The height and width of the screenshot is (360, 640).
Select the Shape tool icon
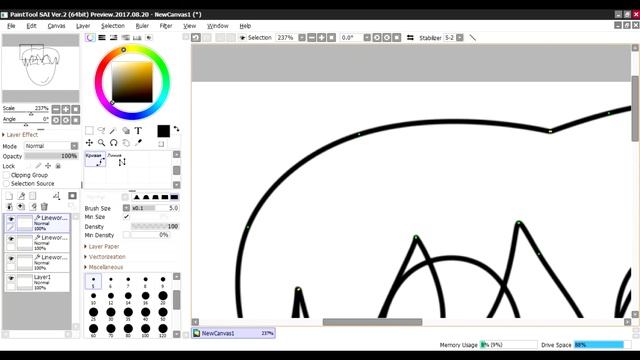pos(126,131)
